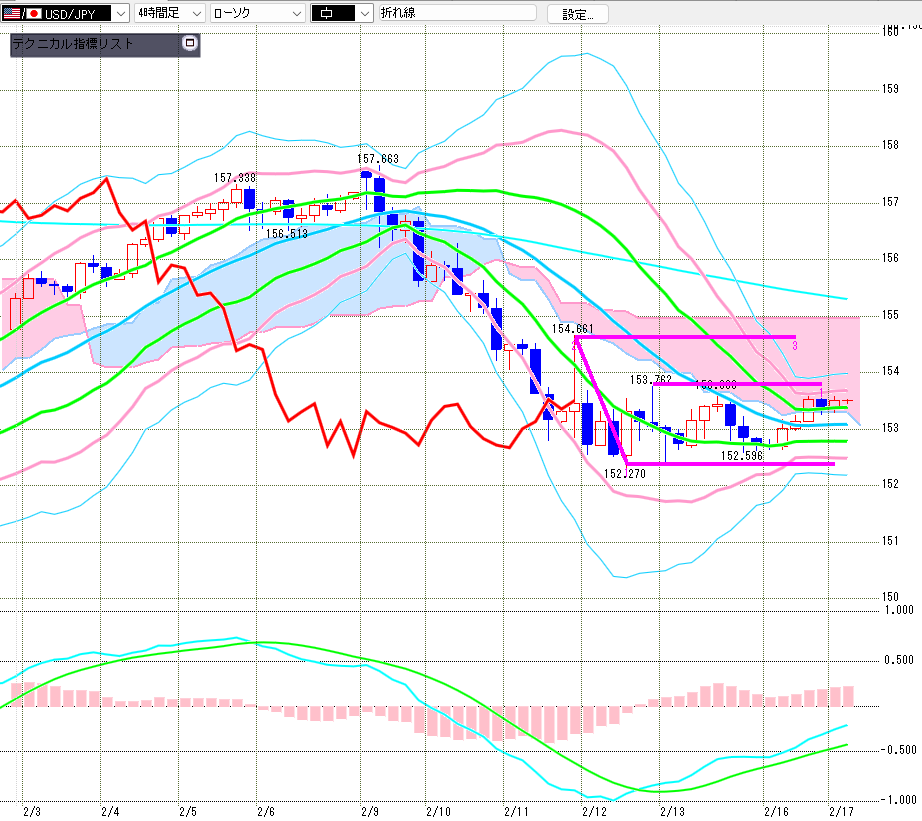Click the 2/3 date axis label
The width and height of the screenshot is (922, 821).
click(32, 810)
